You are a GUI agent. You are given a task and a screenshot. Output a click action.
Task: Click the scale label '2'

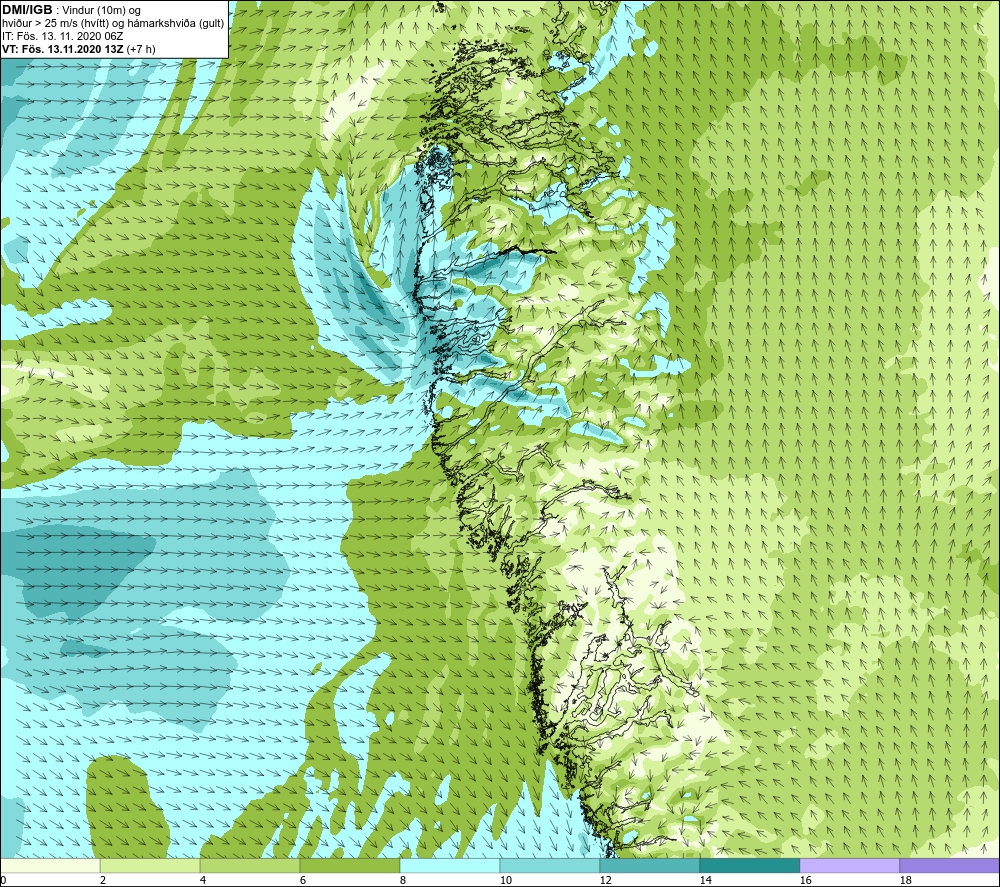(103, 881)
